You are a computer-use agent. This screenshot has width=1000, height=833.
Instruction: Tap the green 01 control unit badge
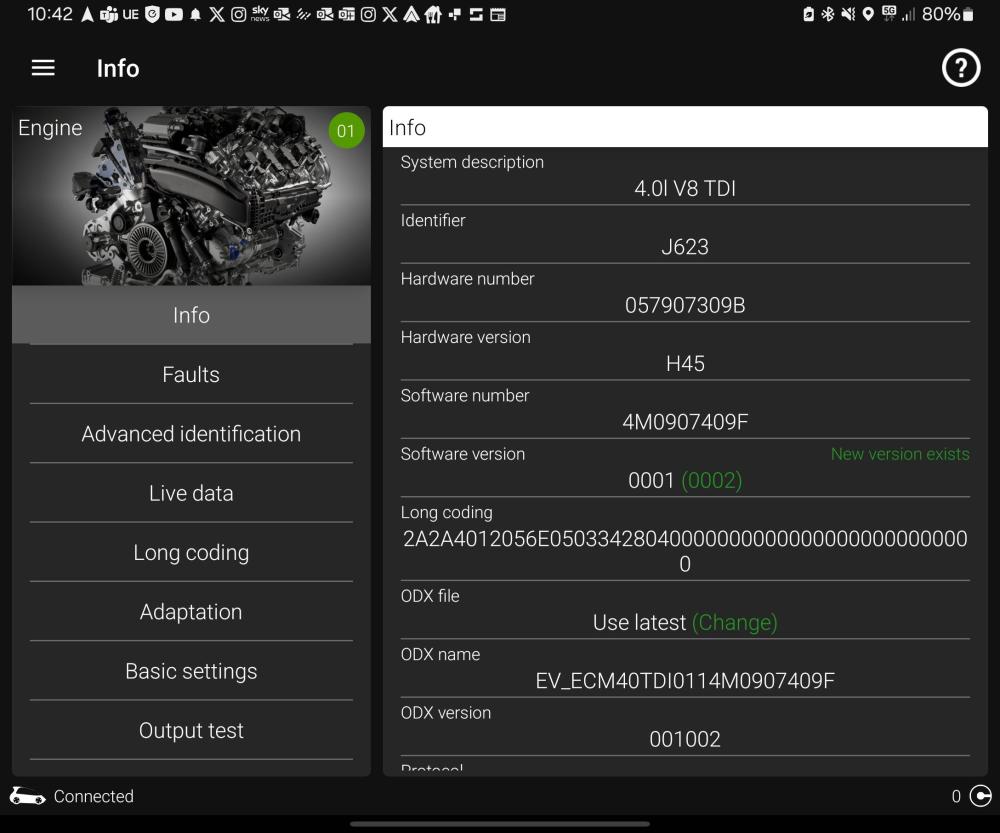point(346,131)
